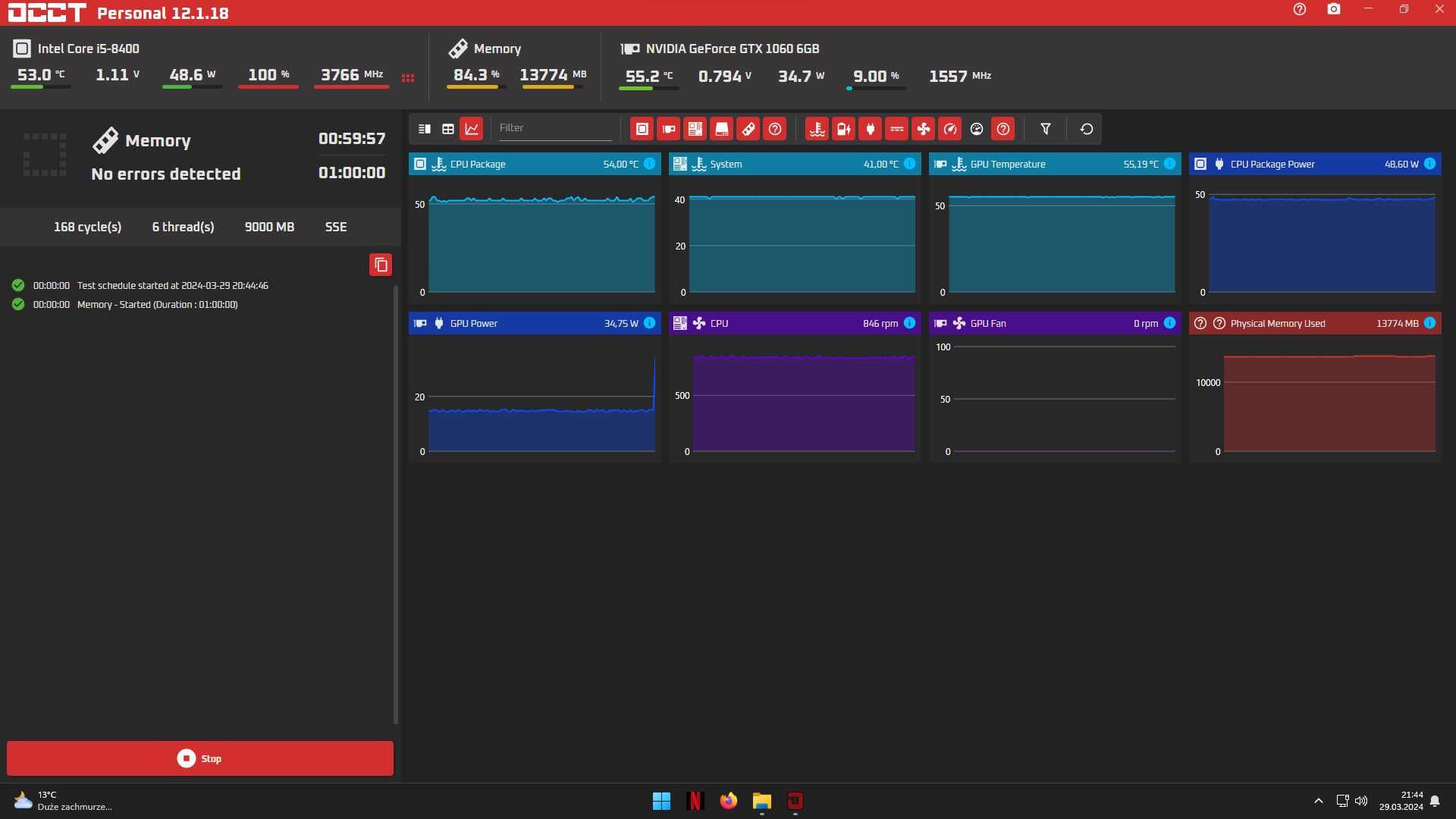
Task: Expand the system tray hidden icons chevron
Action: (1319, 801)
